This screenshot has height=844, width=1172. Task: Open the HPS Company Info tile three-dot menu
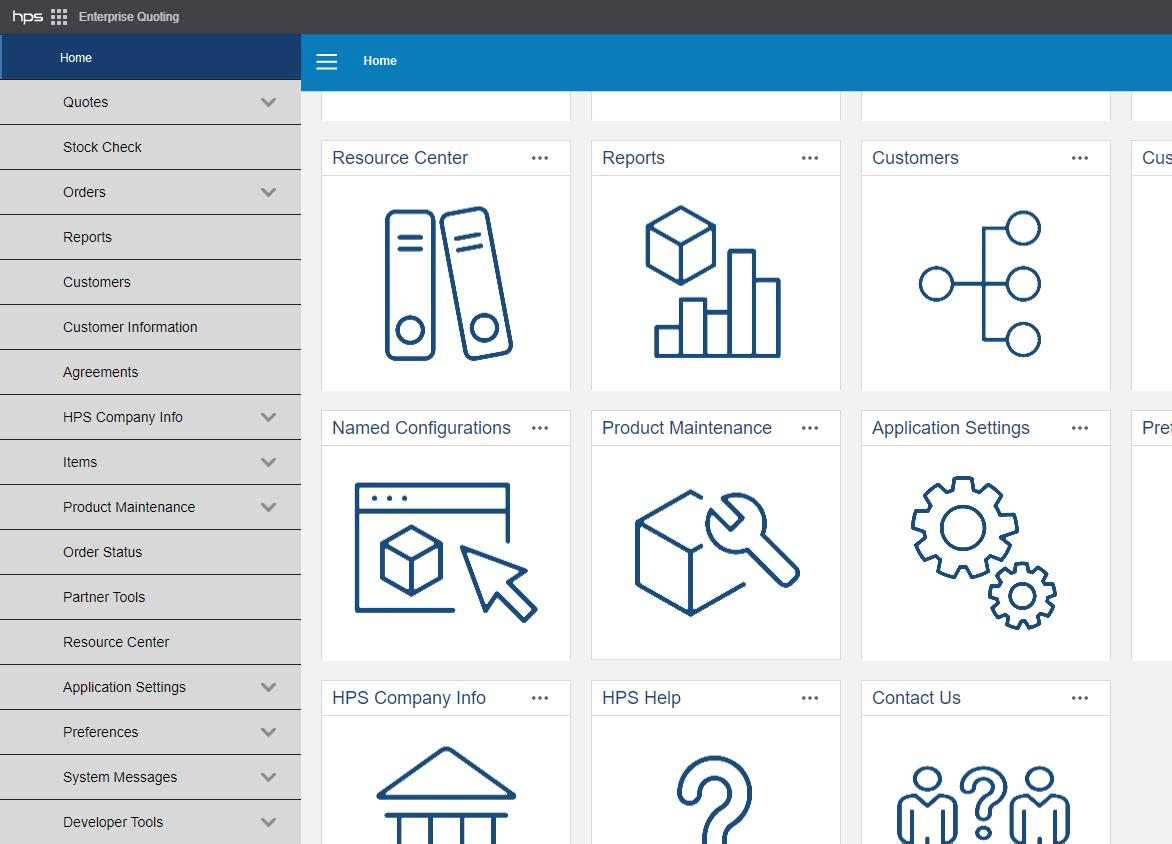[x=540, y=697]
